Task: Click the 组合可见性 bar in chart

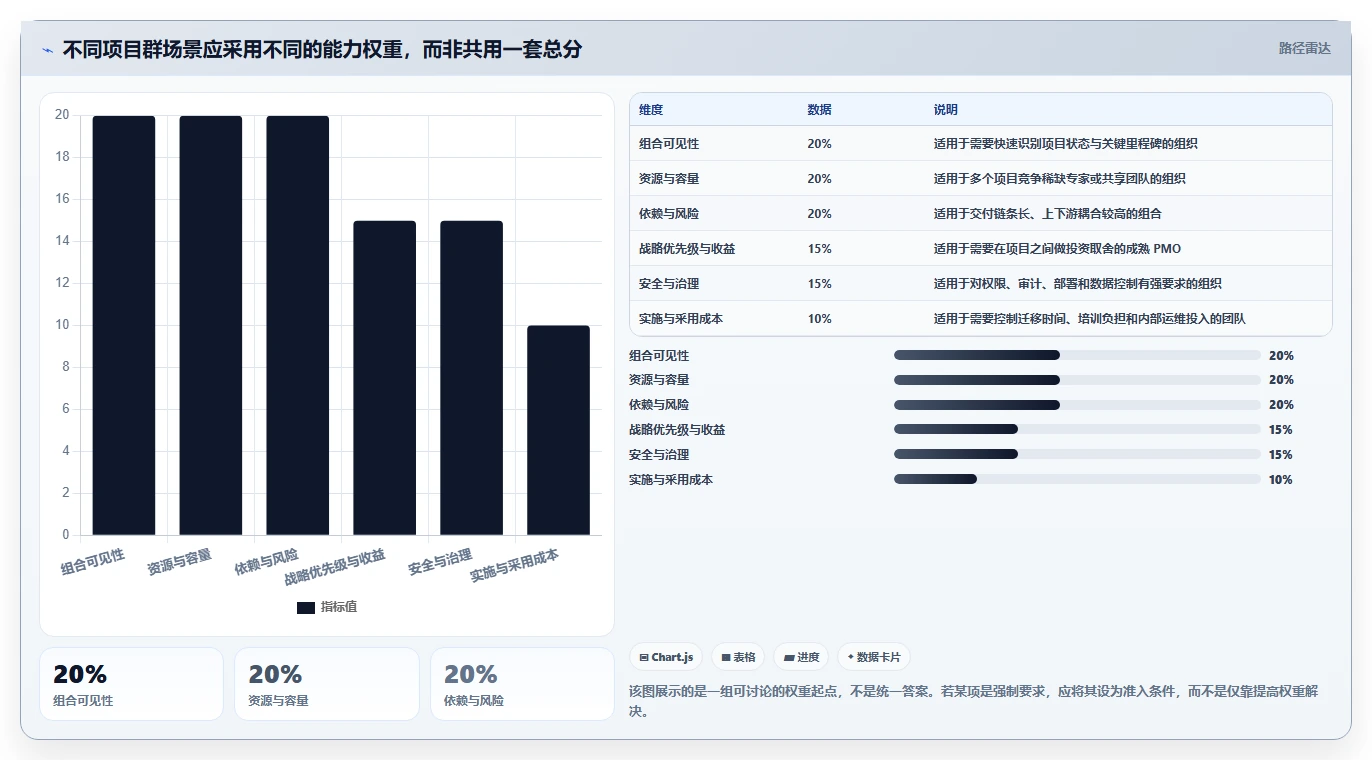Action: pyautogui.click(x=124, y=325)
